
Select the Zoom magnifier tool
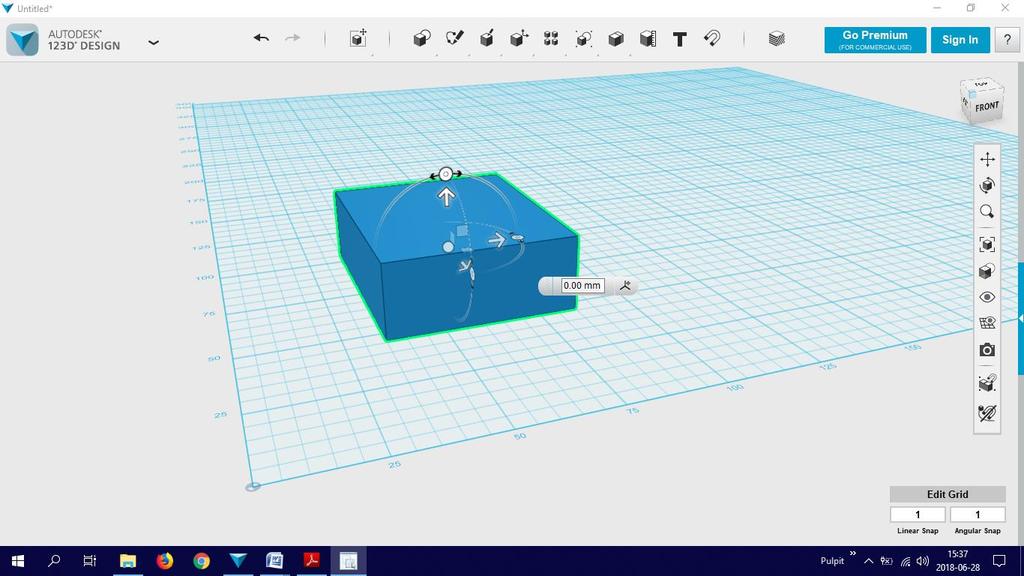pyautogui.click(x=987, y=212)
